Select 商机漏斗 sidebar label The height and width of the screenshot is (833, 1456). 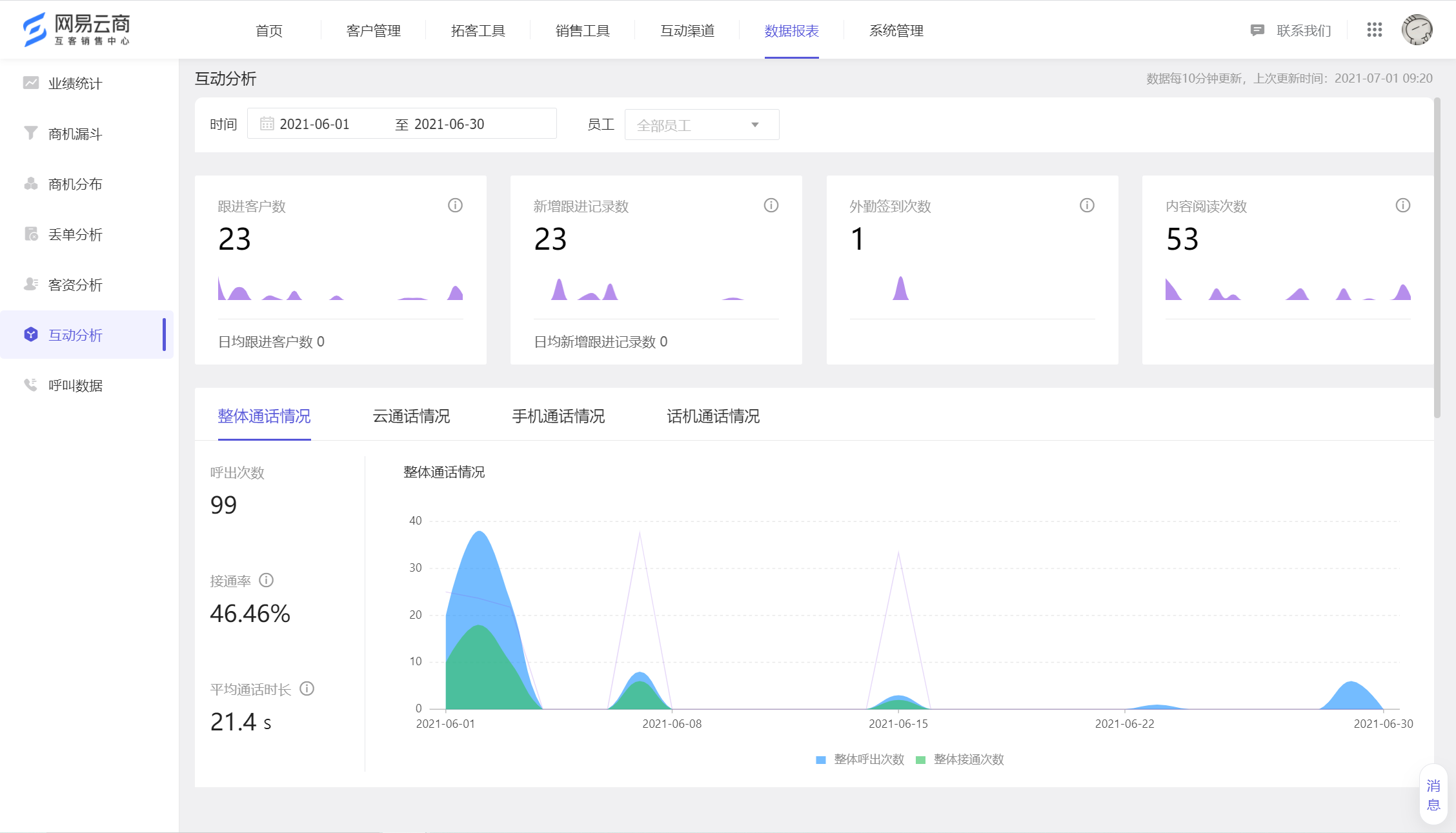76,134
